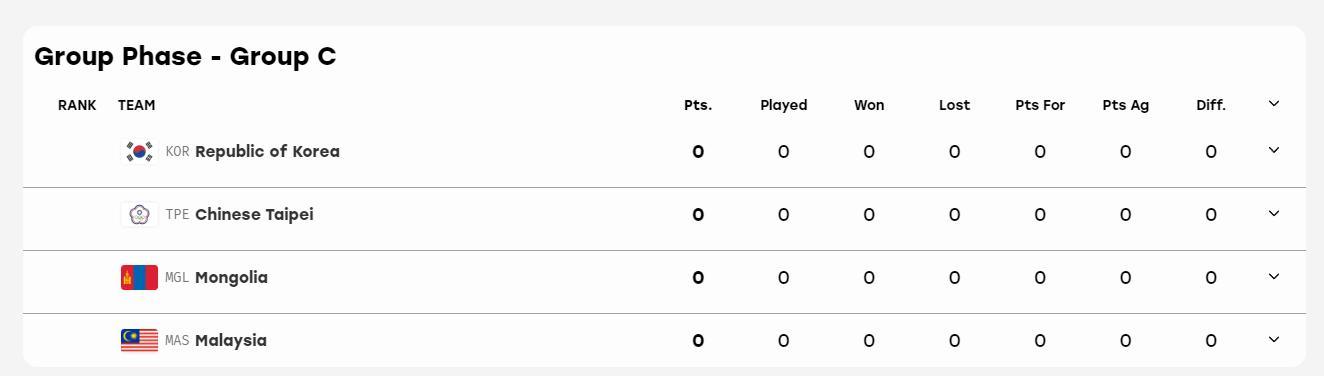
Task: Click the Won column header
Action: click(869, 105)
